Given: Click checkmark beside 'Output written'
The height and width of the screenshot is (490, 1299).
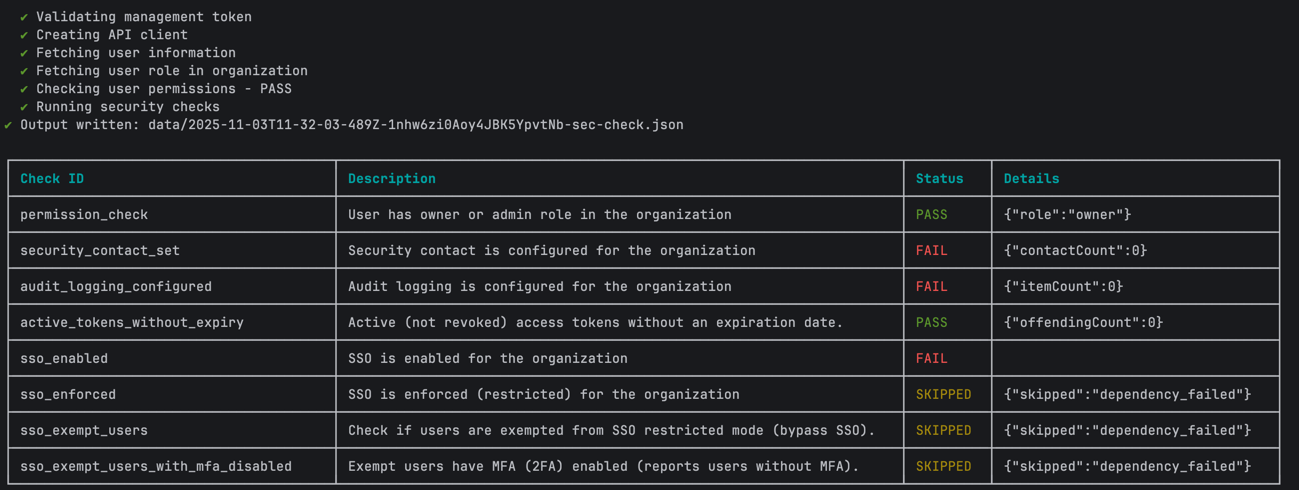Looking at the screenshot, I should pyautogui.click(x=8, y=125).
